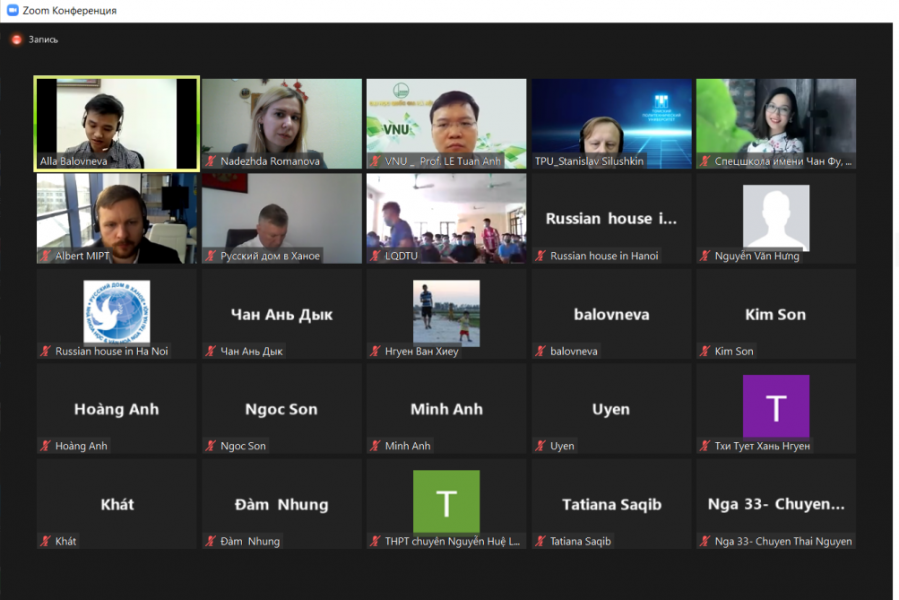Screen dimensions: 899x600
Task: Click muted microphone icon beside Hoàng Anh name
Action: pos(46,447)
